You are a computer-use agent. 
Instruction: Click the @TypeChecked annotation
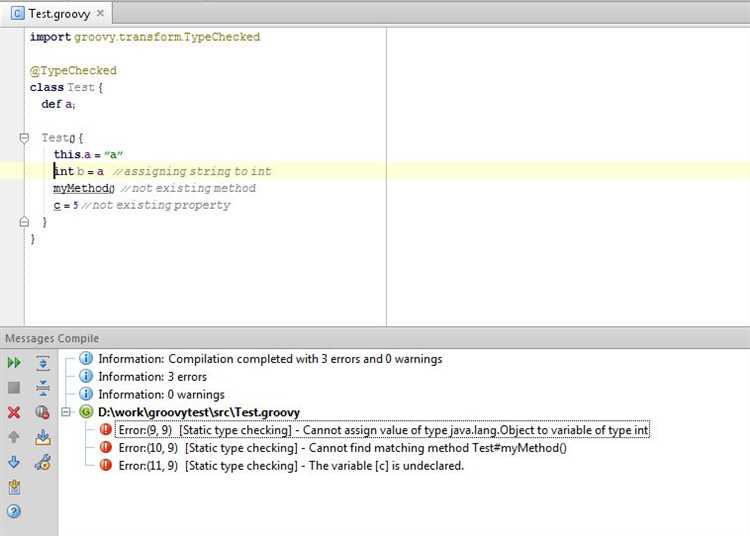(x=73, y=71)
